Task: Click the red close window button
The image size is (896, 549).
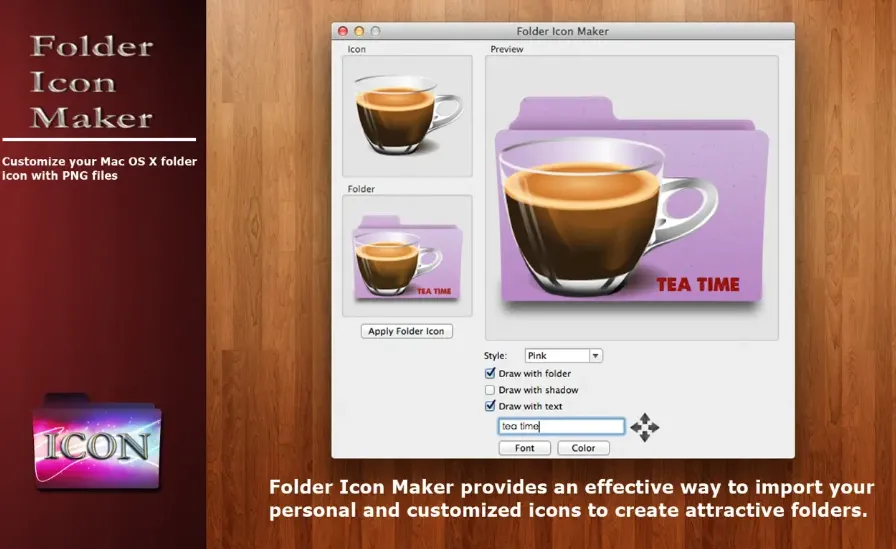Action: coord(343,31)
